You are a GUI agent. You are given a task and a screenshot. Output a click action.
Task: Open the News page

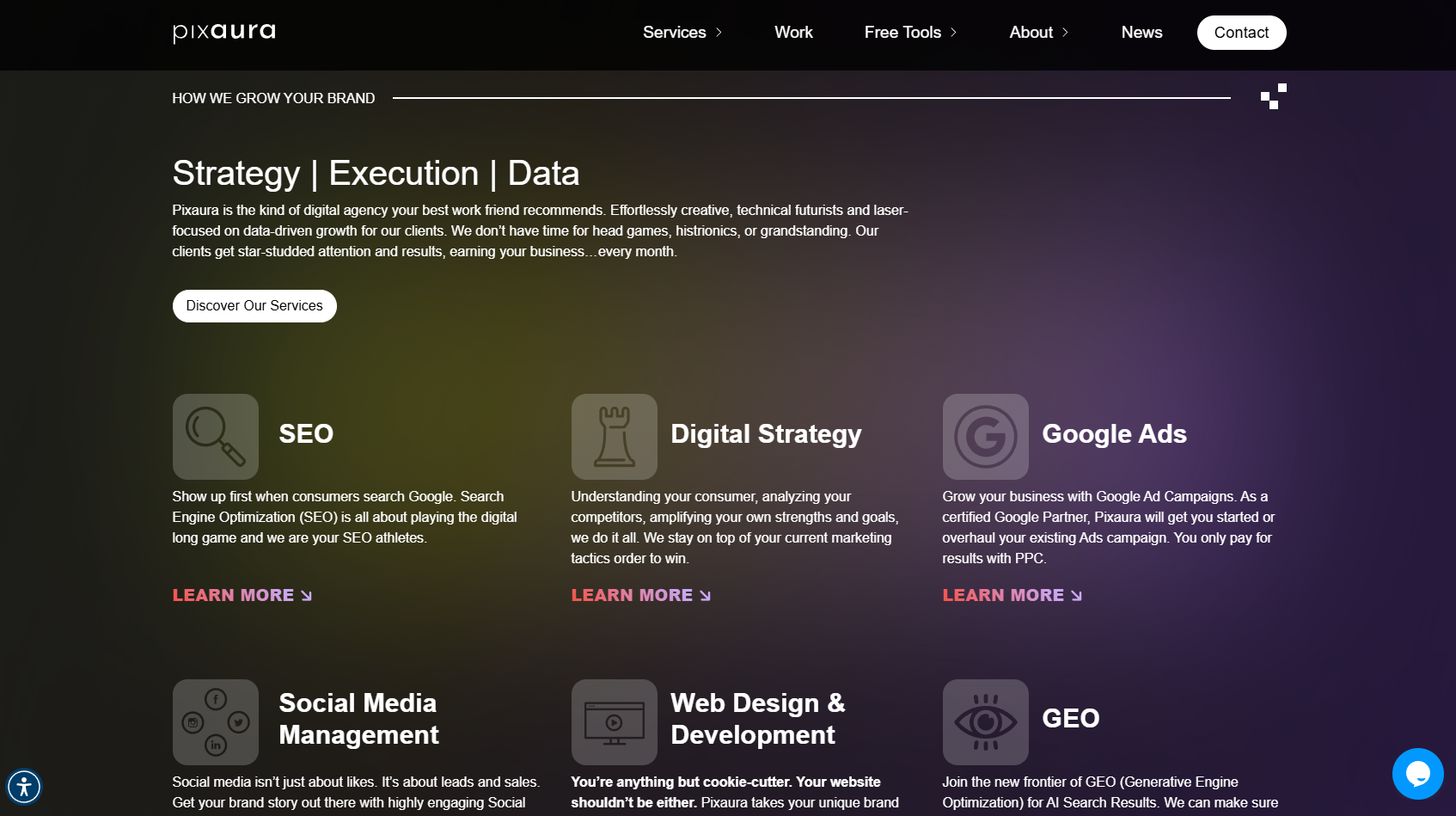(x=1141, y=33)
